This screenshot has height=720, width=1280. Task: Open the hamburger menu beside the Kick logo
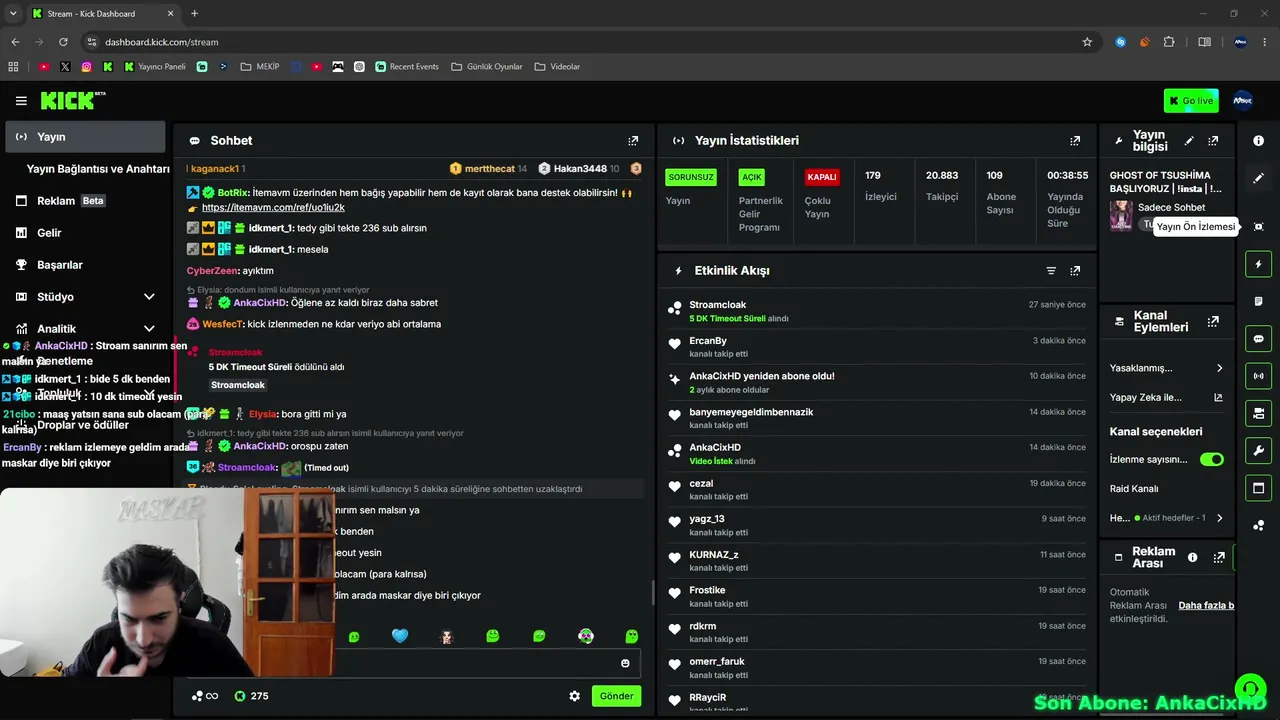(x=21, y=101)
